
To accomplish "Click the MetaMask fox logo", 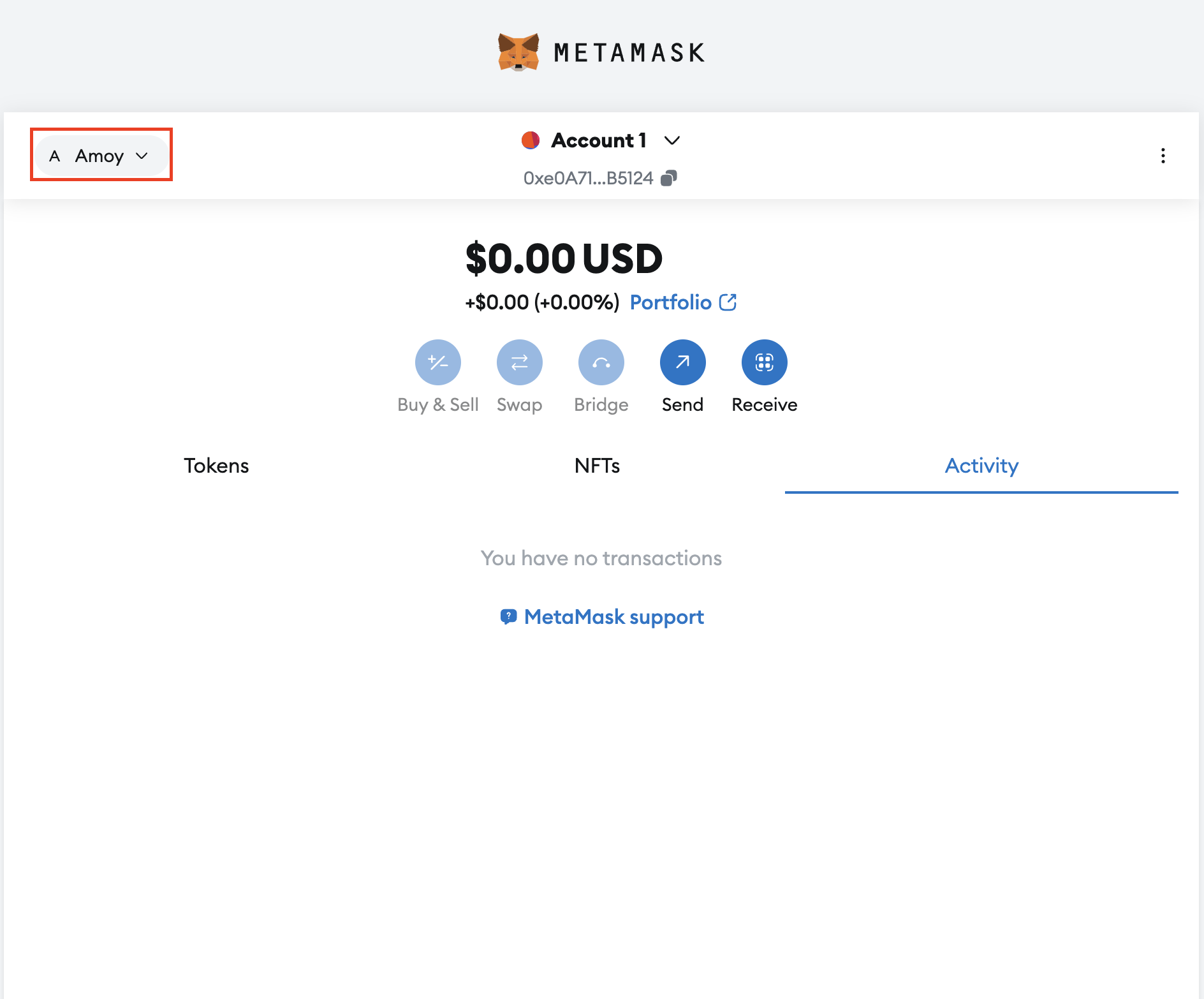I will (x=518, y=52).
